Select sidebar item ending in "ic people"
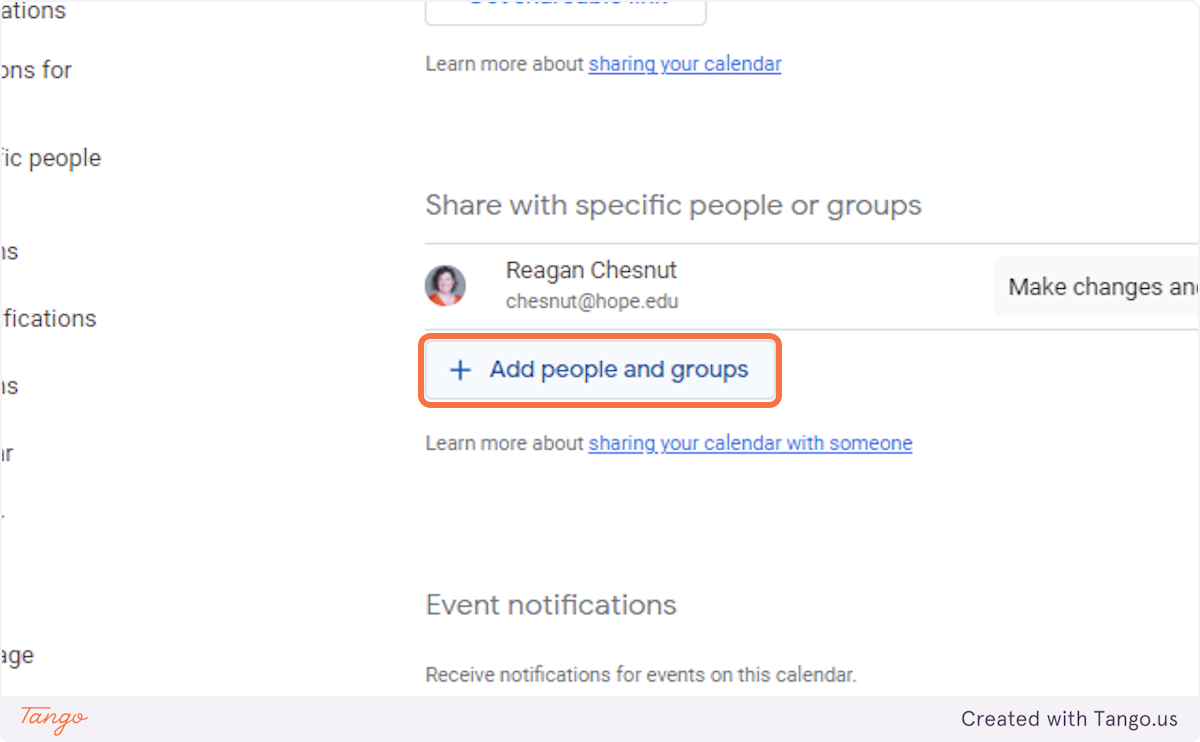1200x742 pixels. 50,158
